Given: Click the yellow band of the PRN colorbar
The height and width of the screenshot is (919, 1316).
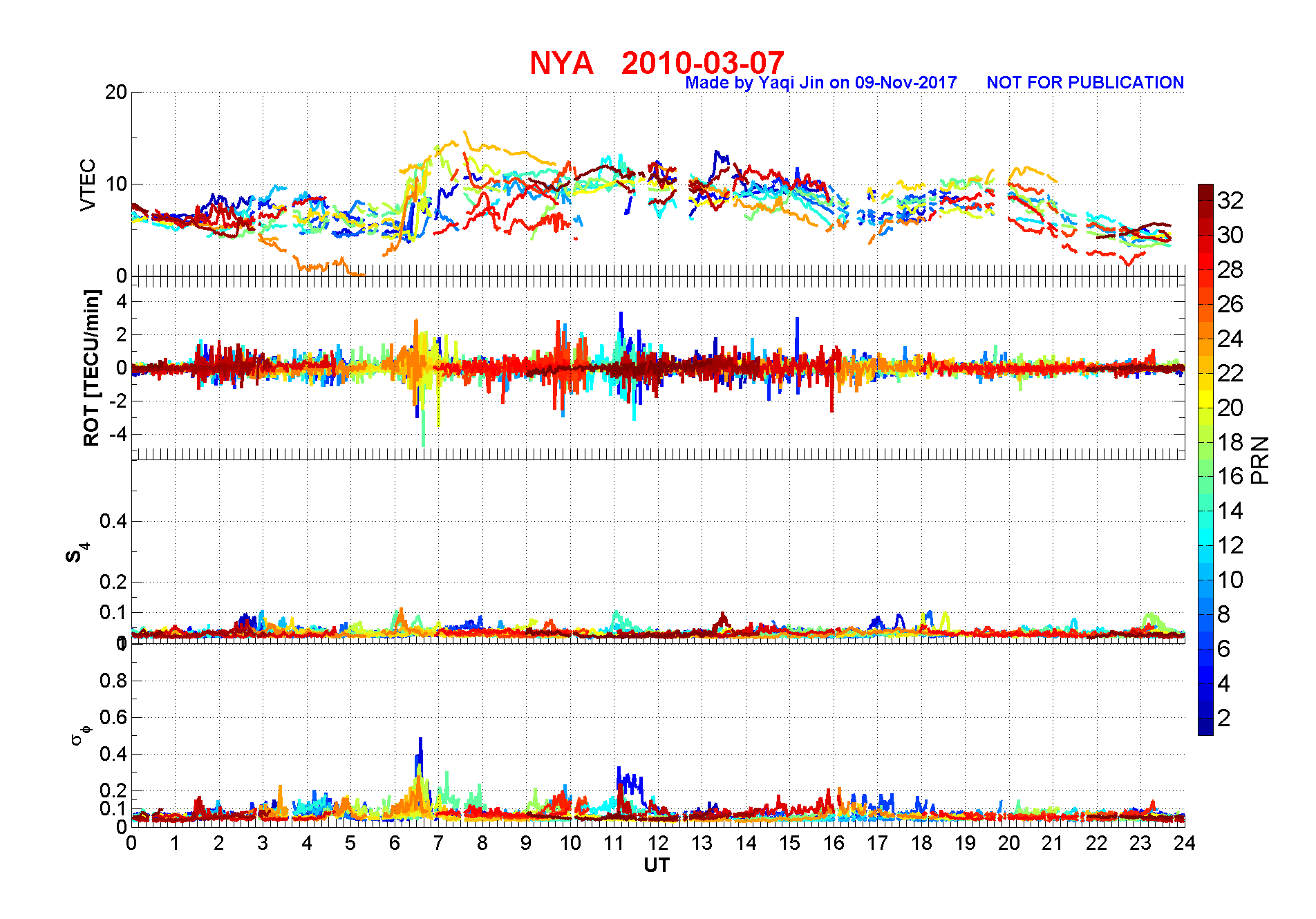Looking at the screenshot, I should [x=1205, y=399].
